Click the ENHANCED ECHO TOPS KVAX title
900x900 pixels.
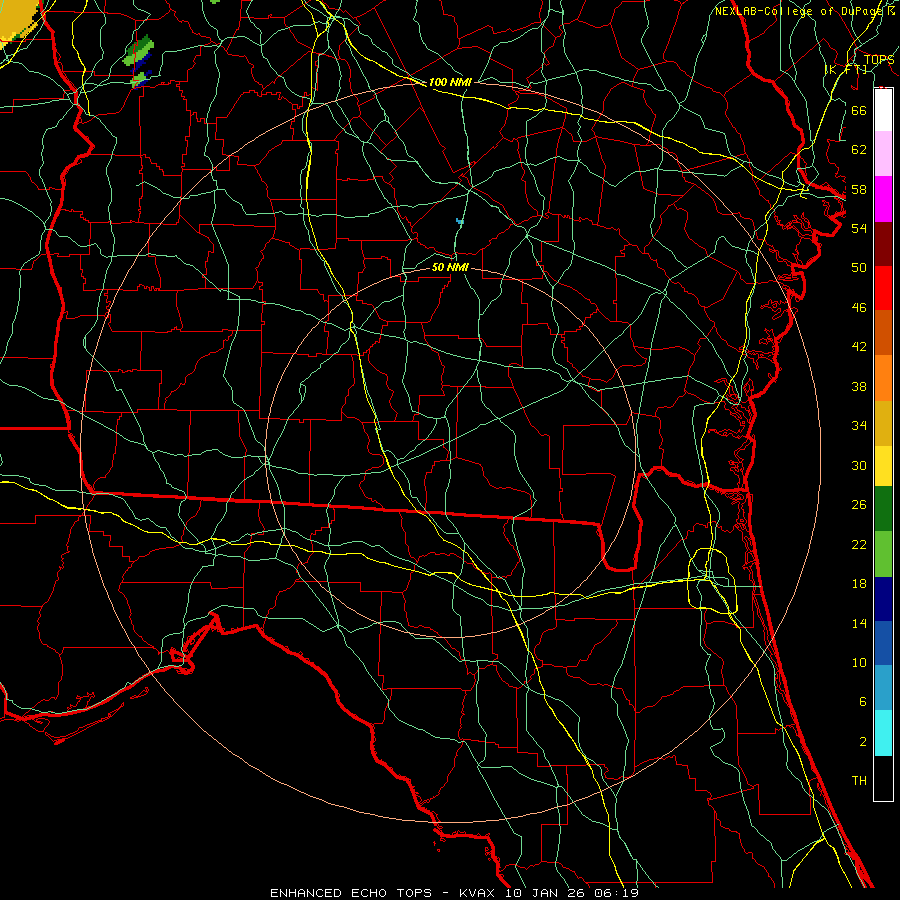(455, 893)
